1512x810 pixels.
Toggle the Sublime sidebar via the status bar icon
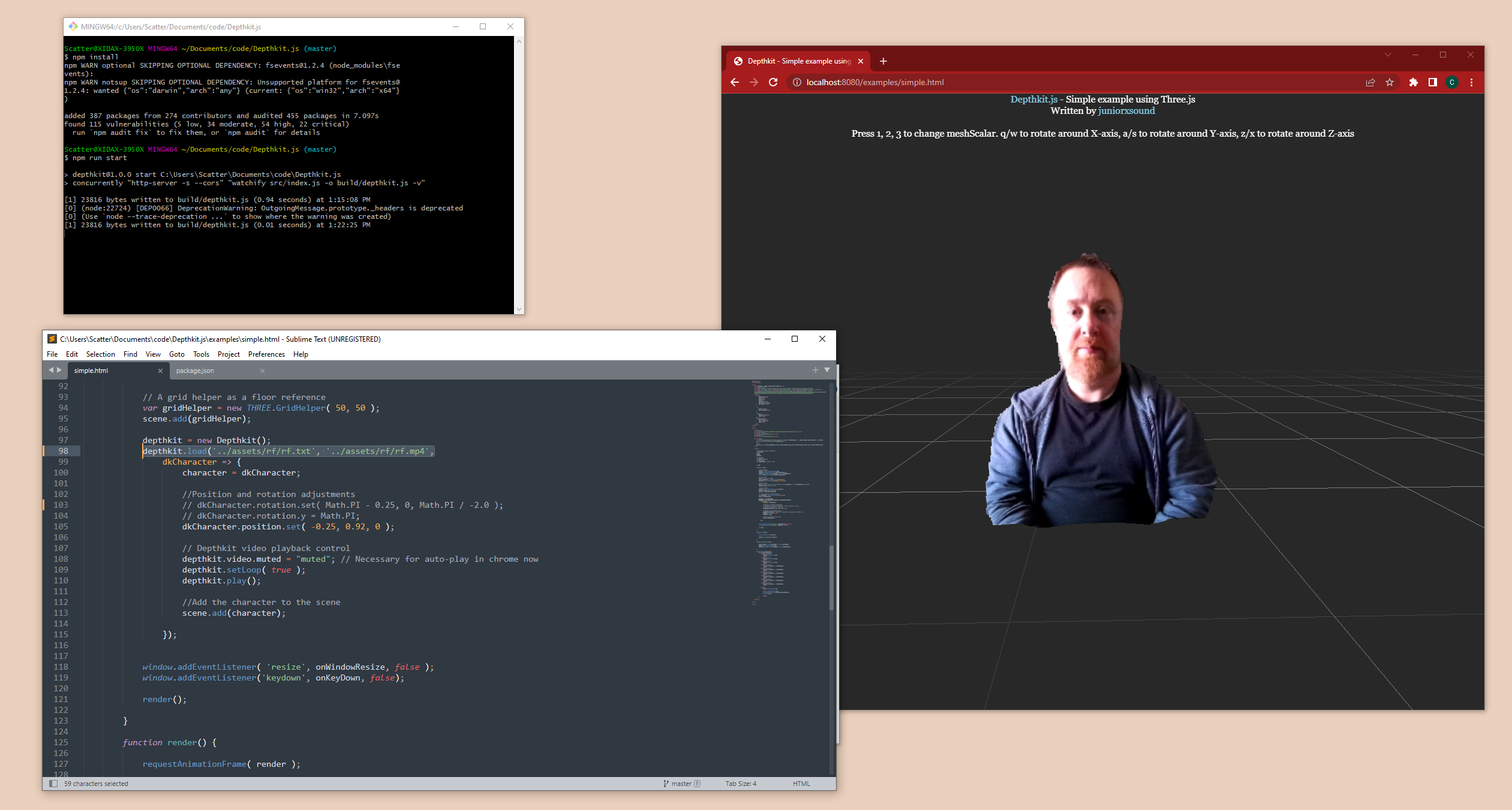pos(53,784)
